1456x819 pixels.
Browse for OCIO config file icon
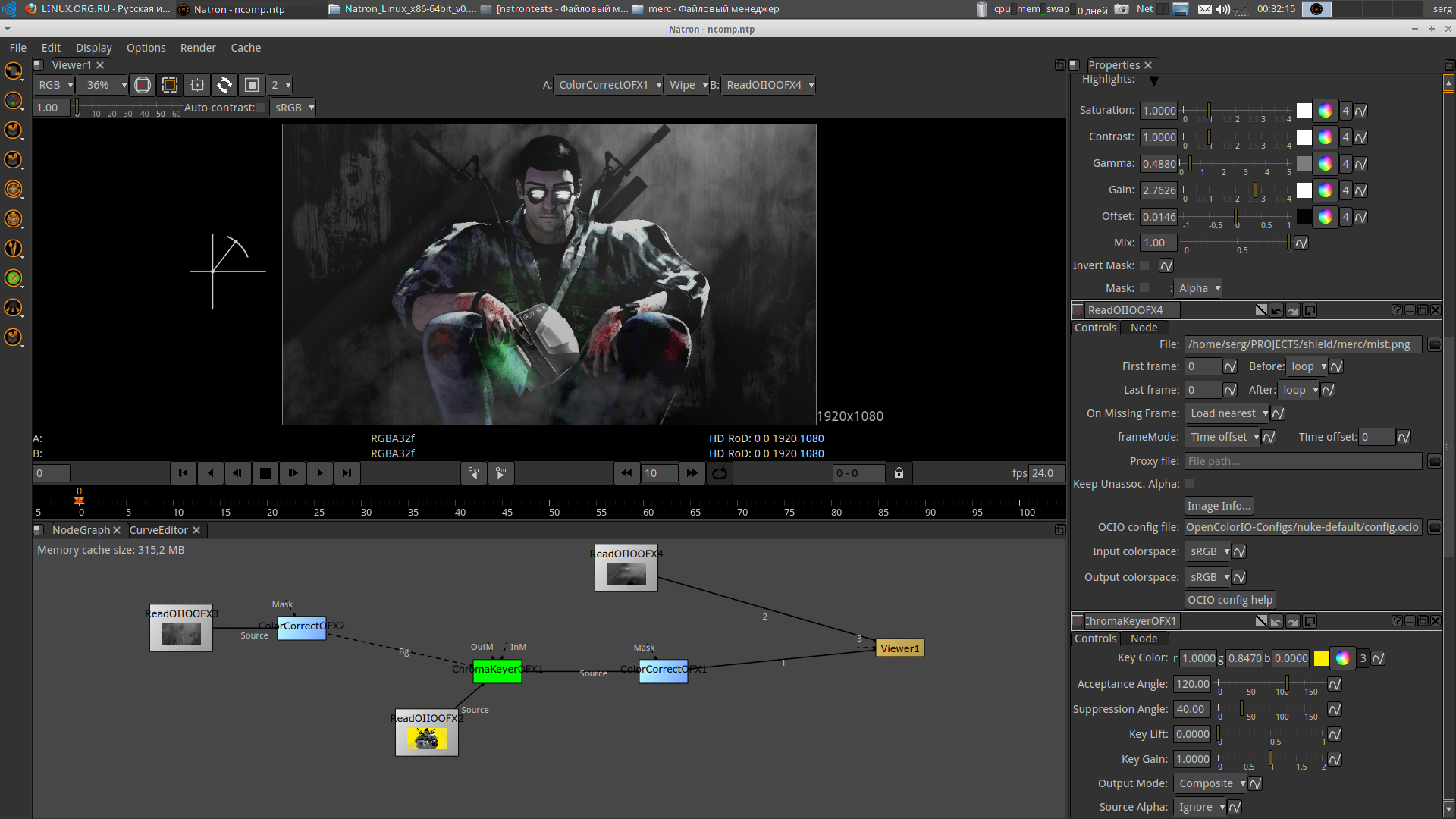pos(1434,528)
